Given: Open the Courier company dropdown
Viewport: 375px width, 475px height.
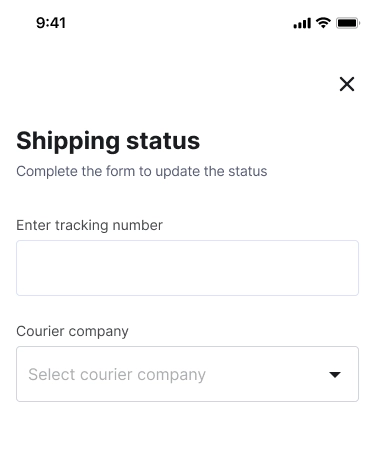Looking at the screenshot, I should 187,374.
